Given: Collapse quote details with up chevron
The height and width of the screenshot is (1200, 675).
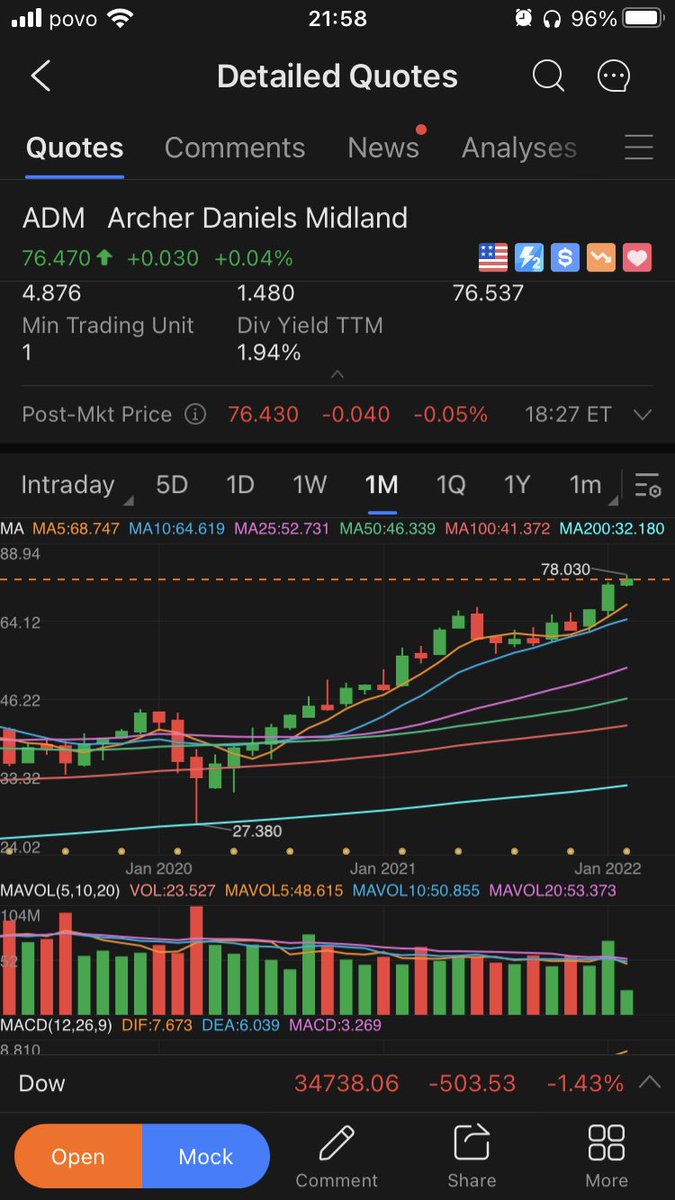Looking at the screenshot, I should pyautogui.click(x=337, y=374).
